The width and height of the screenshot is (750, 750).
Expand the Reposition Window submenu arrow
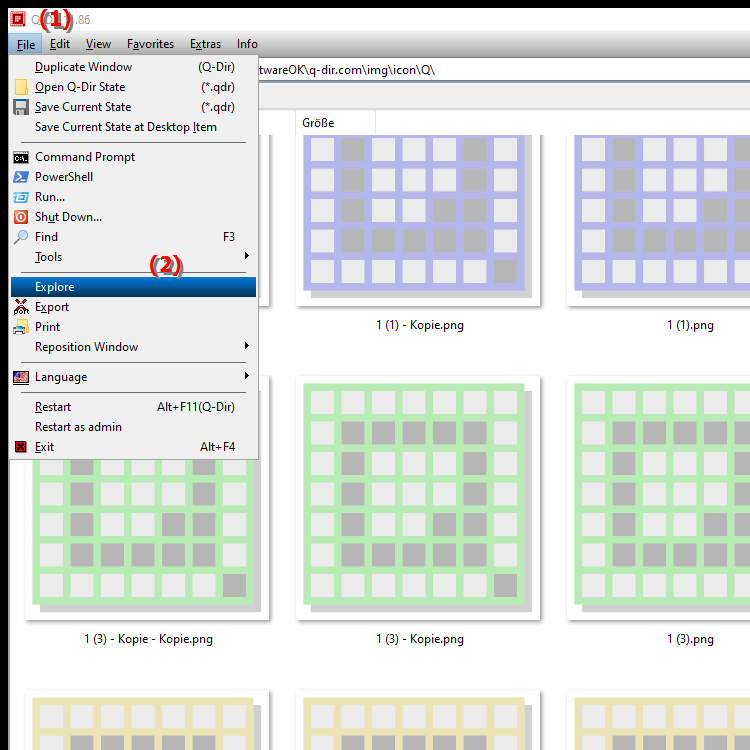click(x=247, y=346)
